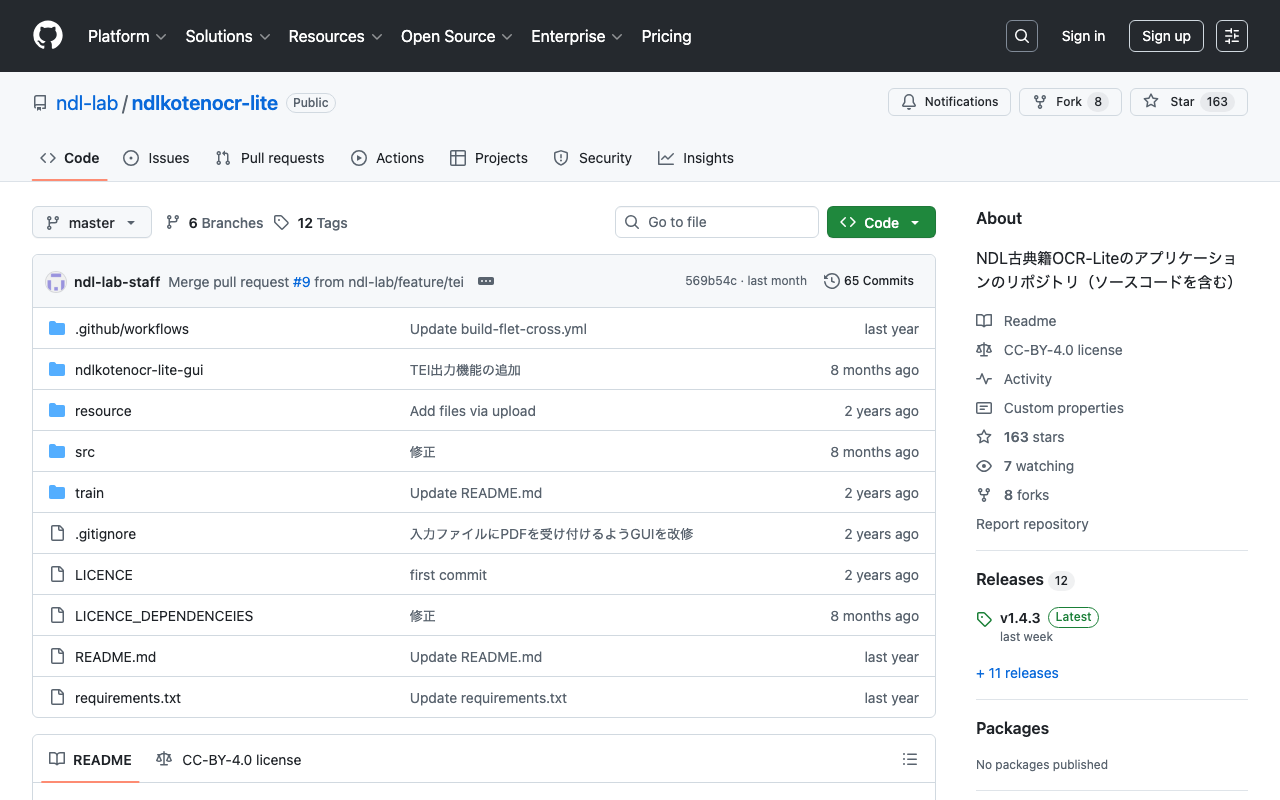
Task: Click the clock icon next to 65 Commits
Action: pos(831,281)
